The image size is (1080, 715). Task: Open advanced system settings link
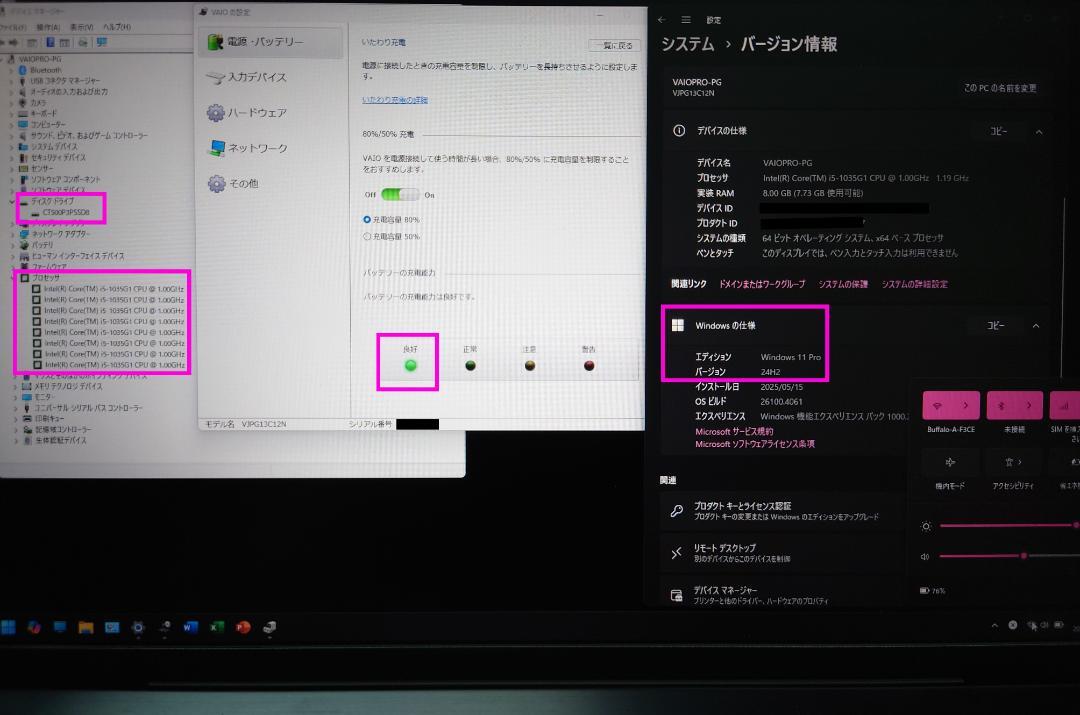pyautogui.click(x=915, y=284)
